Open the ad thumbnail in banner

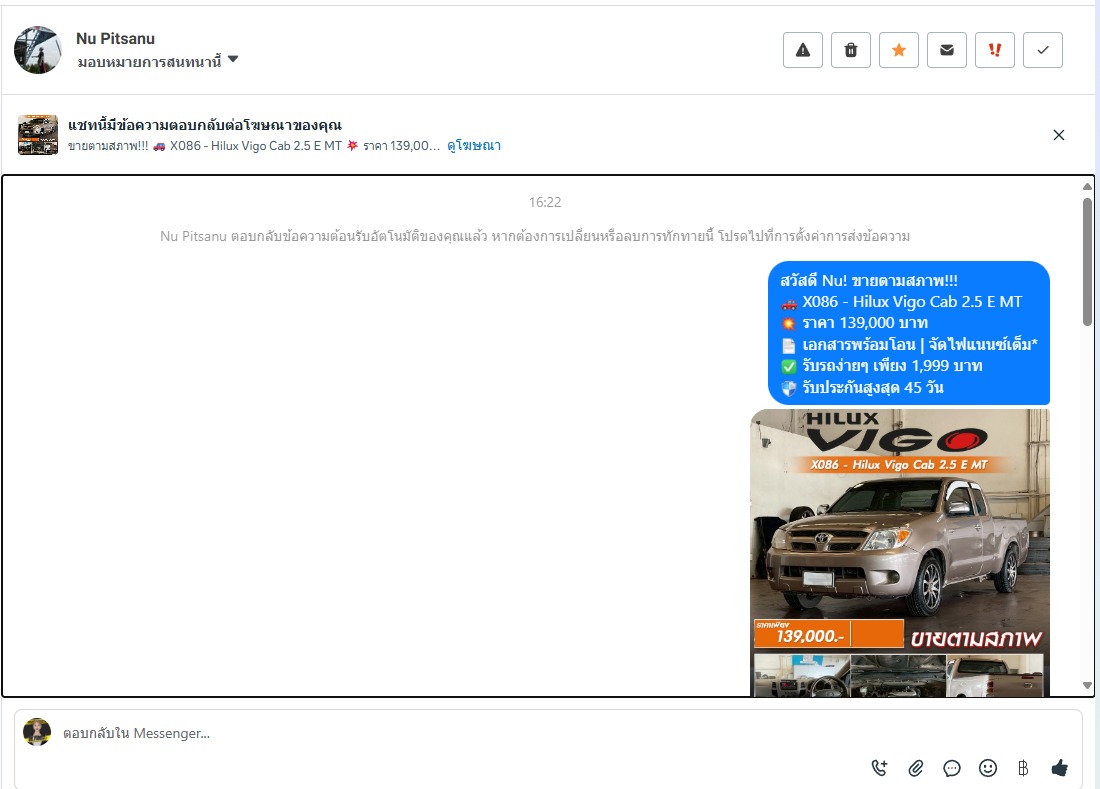(x=38, y=135)
